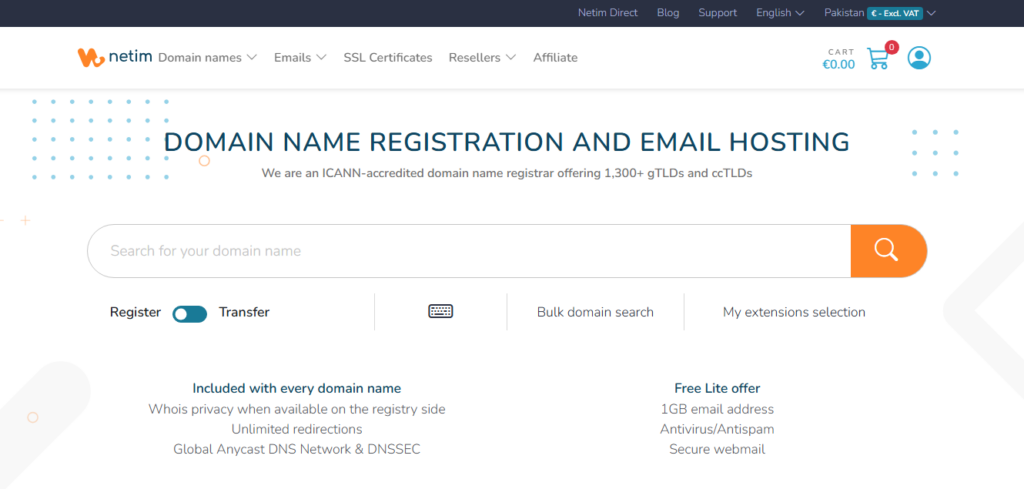The height and width of the screenshot is (489, 1024).
Task: Go to the Affiliate page
Action: pos(555,57)
